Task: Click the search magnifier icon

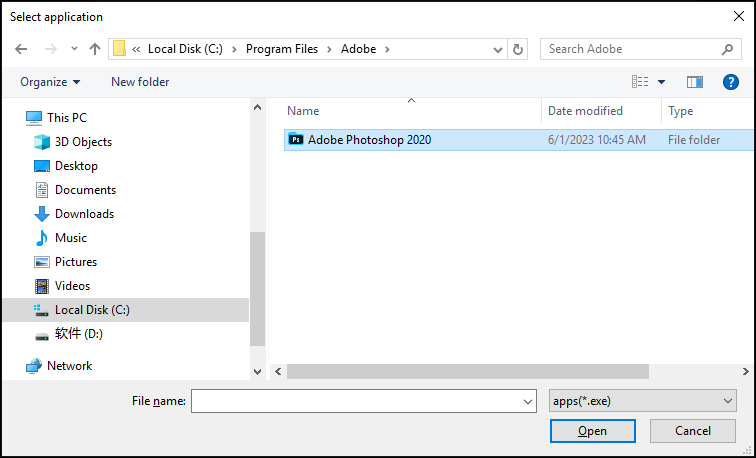Action: [727, 49]
